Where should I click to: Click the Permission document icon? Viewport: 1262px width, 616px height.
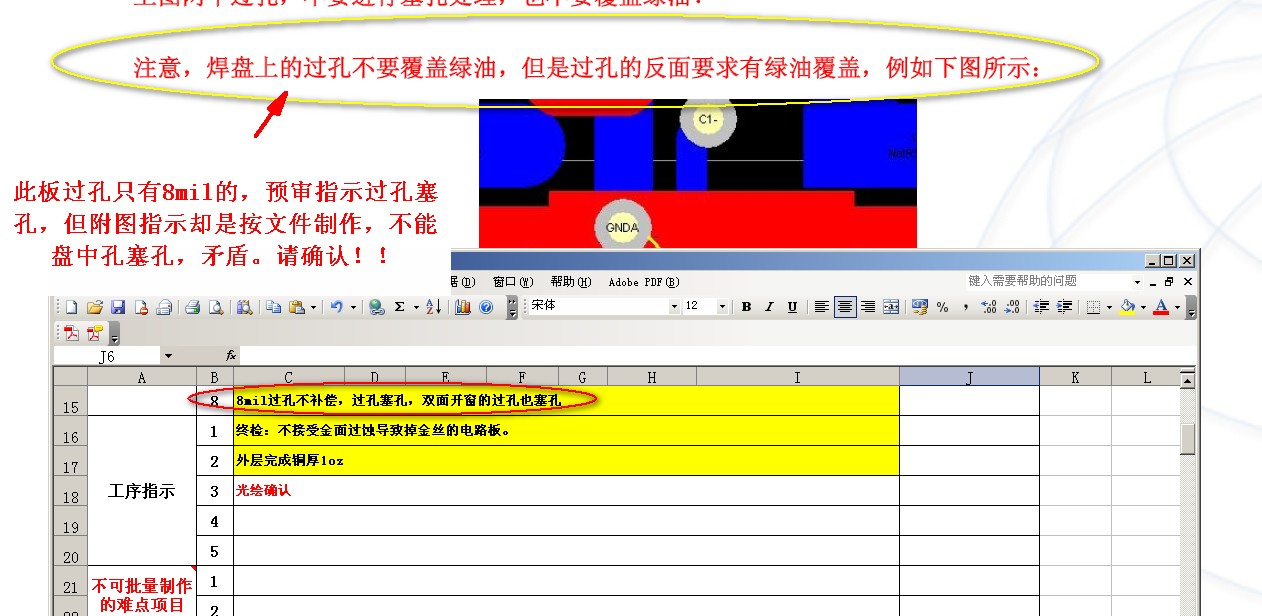(142, 307)
